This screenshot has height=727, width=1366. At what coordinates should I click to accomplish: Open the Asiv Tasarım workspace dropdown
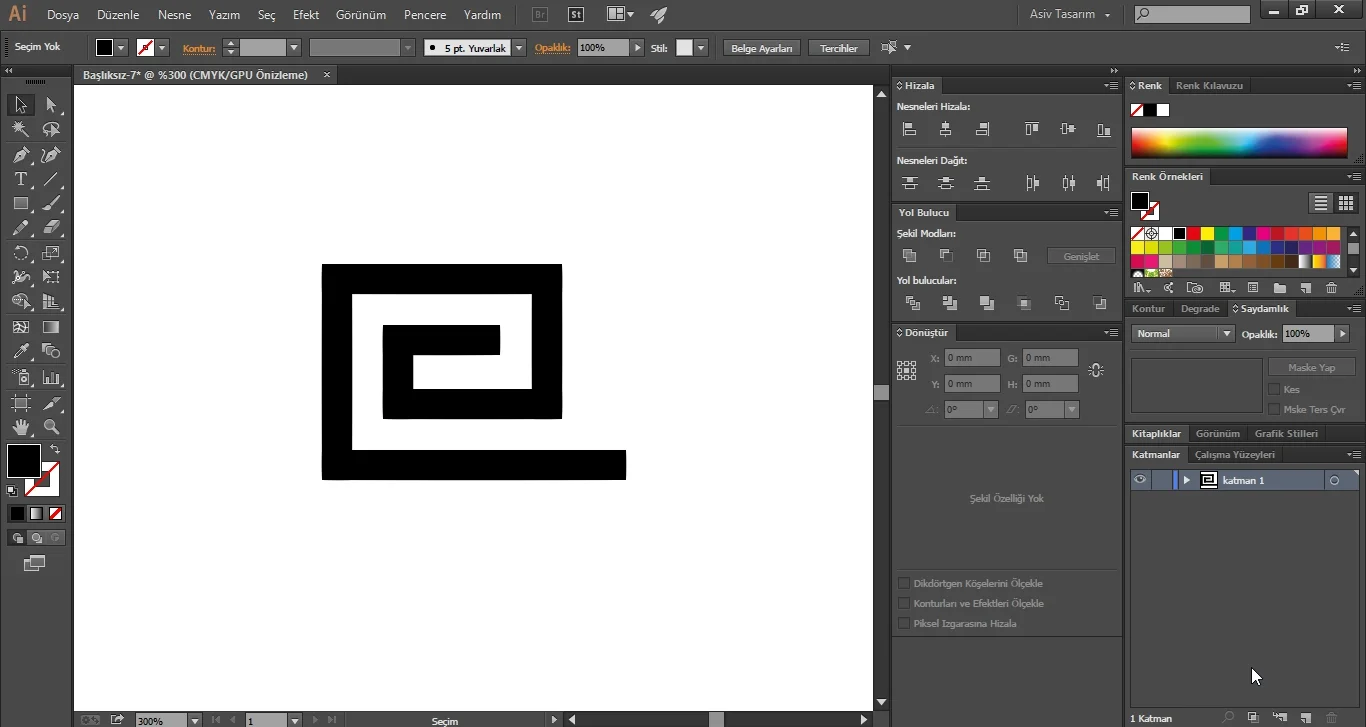tap(1070, 15)
